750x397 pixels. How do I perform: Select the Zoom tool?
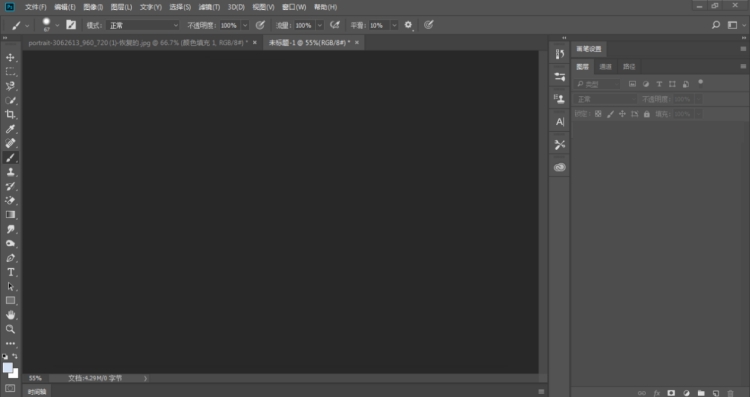click(10, 329)
